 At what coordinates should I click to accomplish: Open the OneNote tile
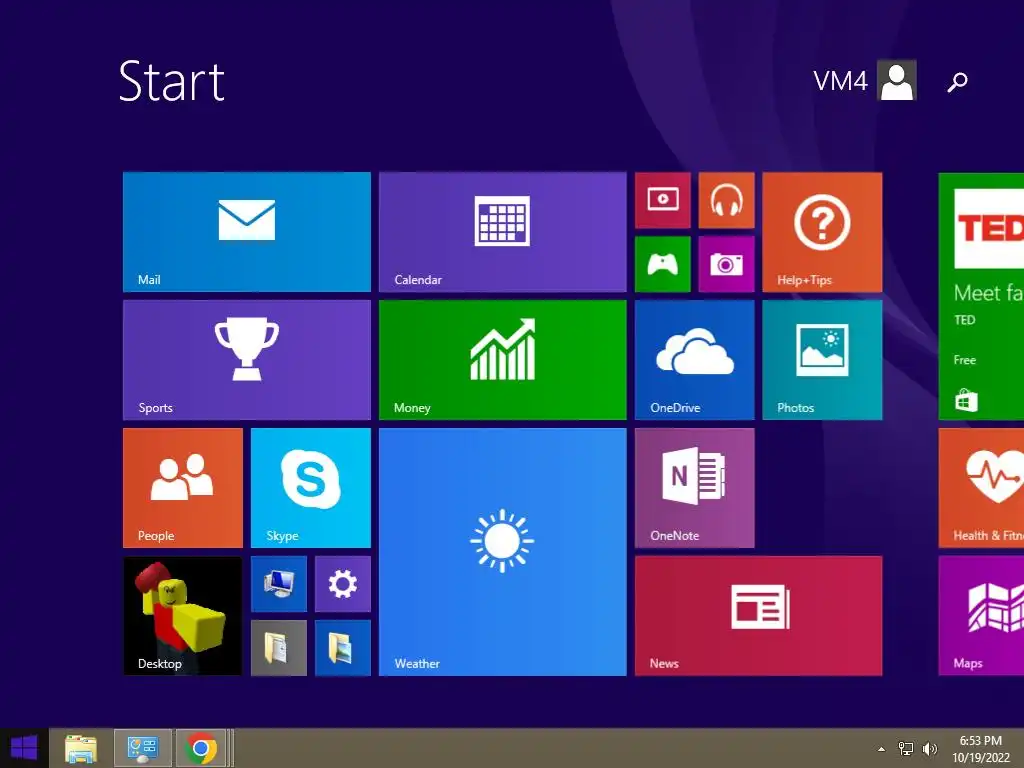click(695, 488)
